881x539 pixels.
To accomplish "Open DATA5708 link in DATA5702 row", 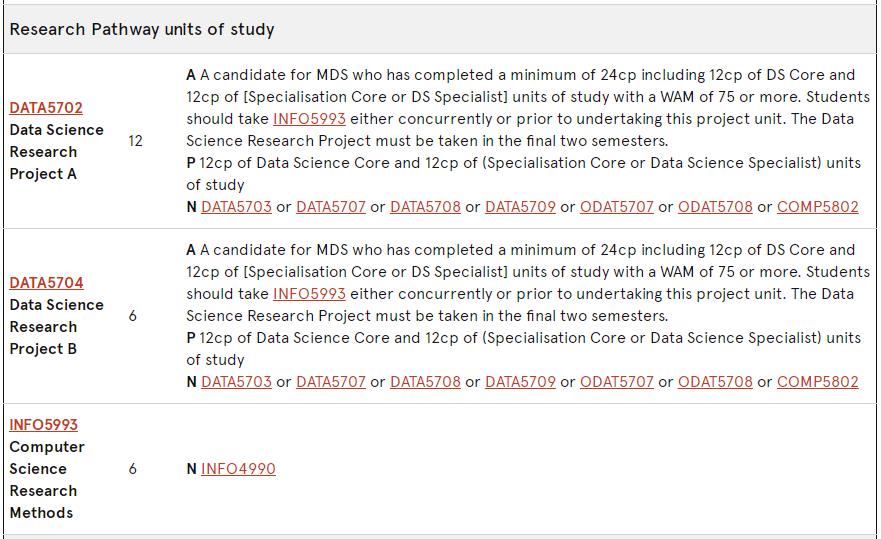I will pos(425,206).
